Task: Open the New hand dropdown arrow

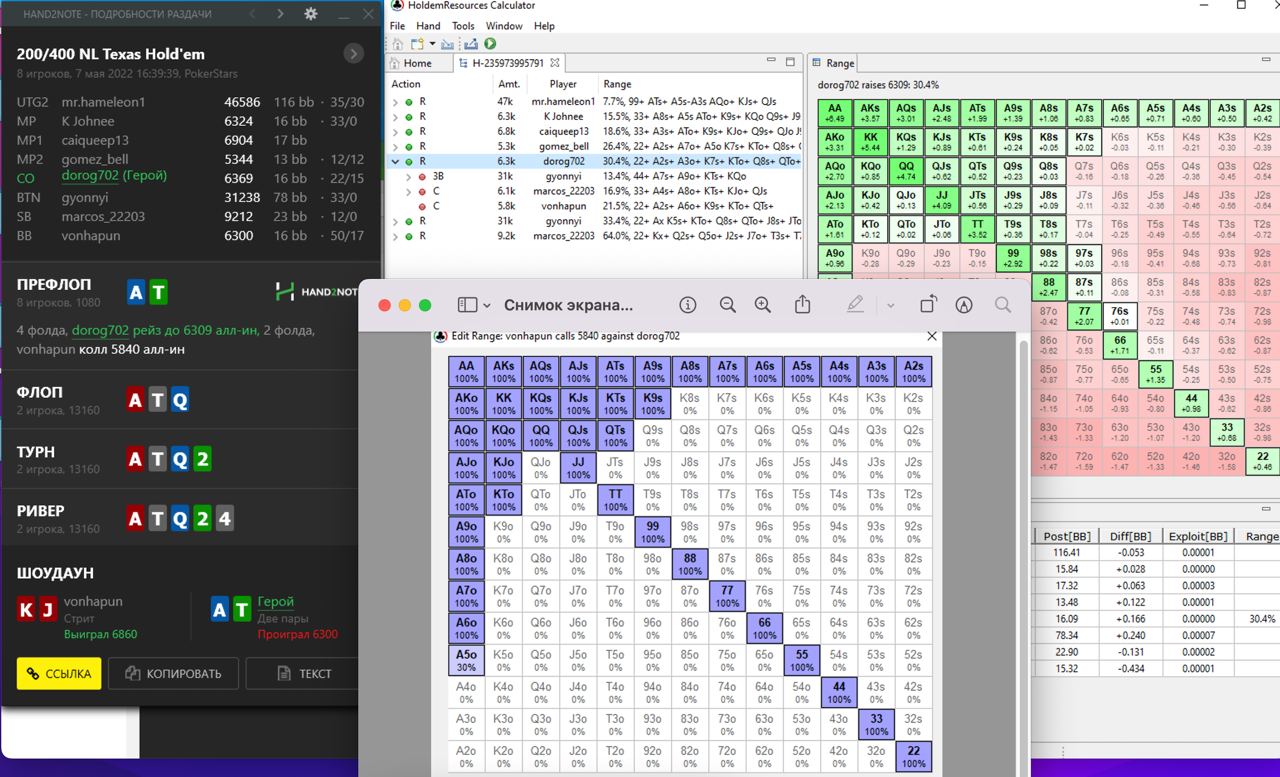Action: (x=432, y=44)
